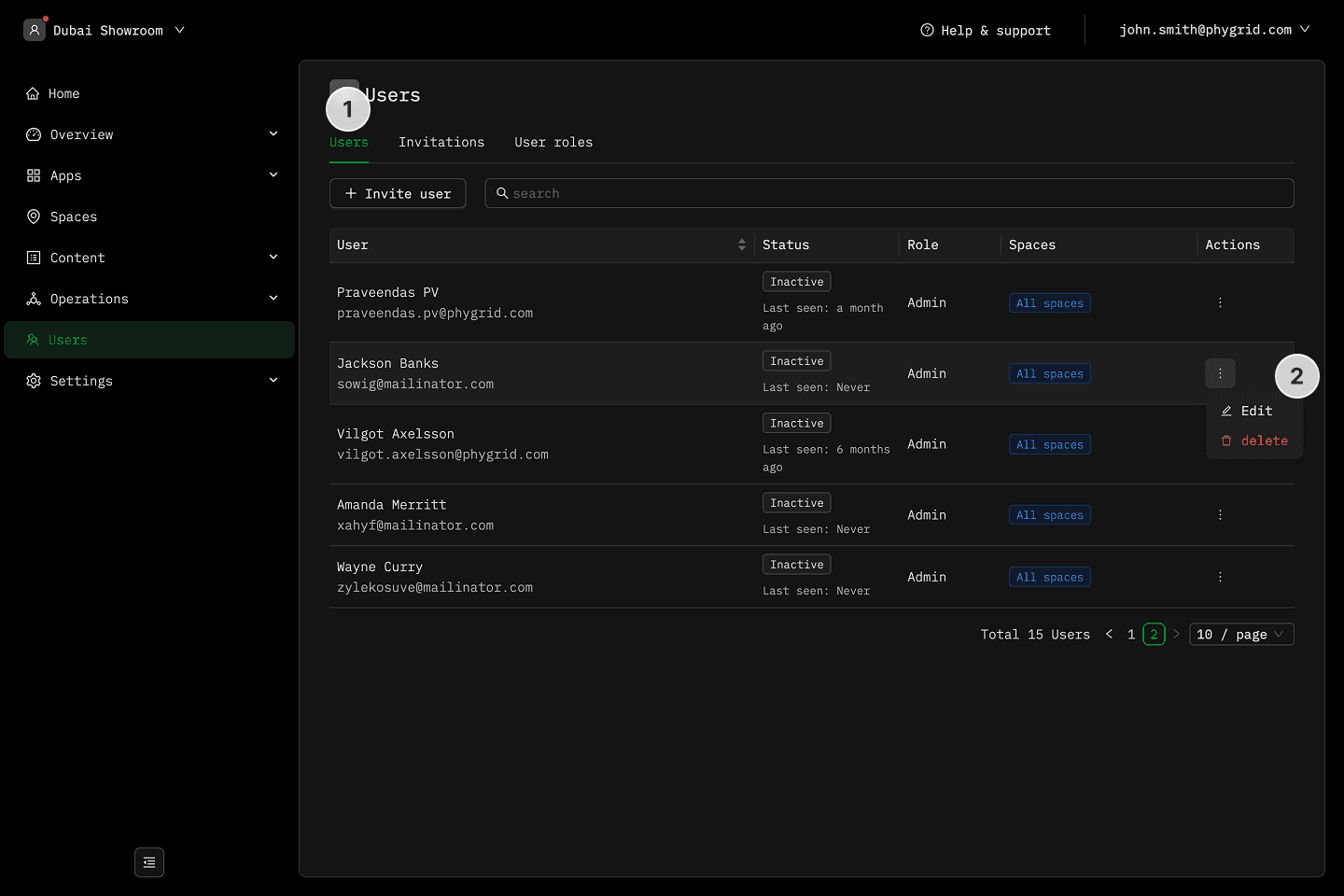Viewport: 1344px width, 896px height.
Task: Switch to the Invitations tab
Action: click(x=441, y=142)
